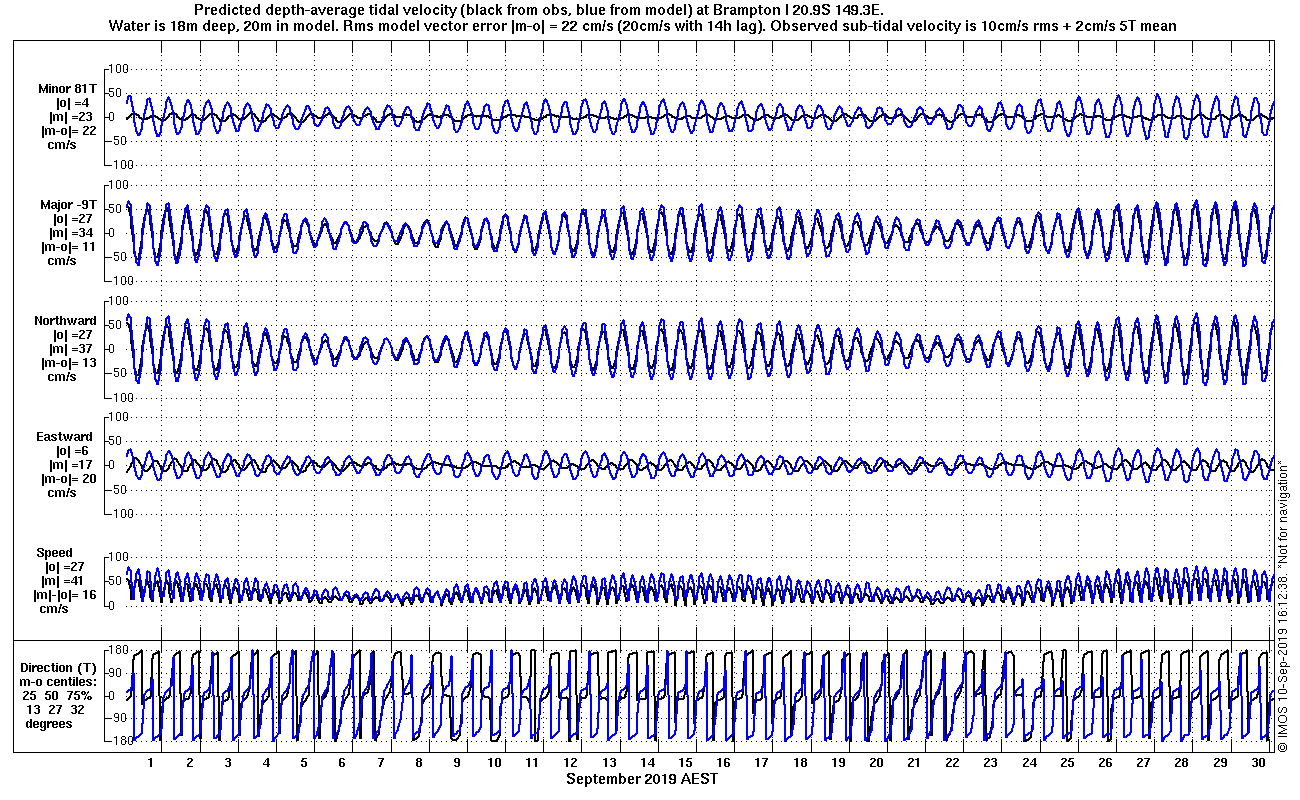Click the day 20 tick label
This screenshot has height=800, width=1300.
[877, 762]
